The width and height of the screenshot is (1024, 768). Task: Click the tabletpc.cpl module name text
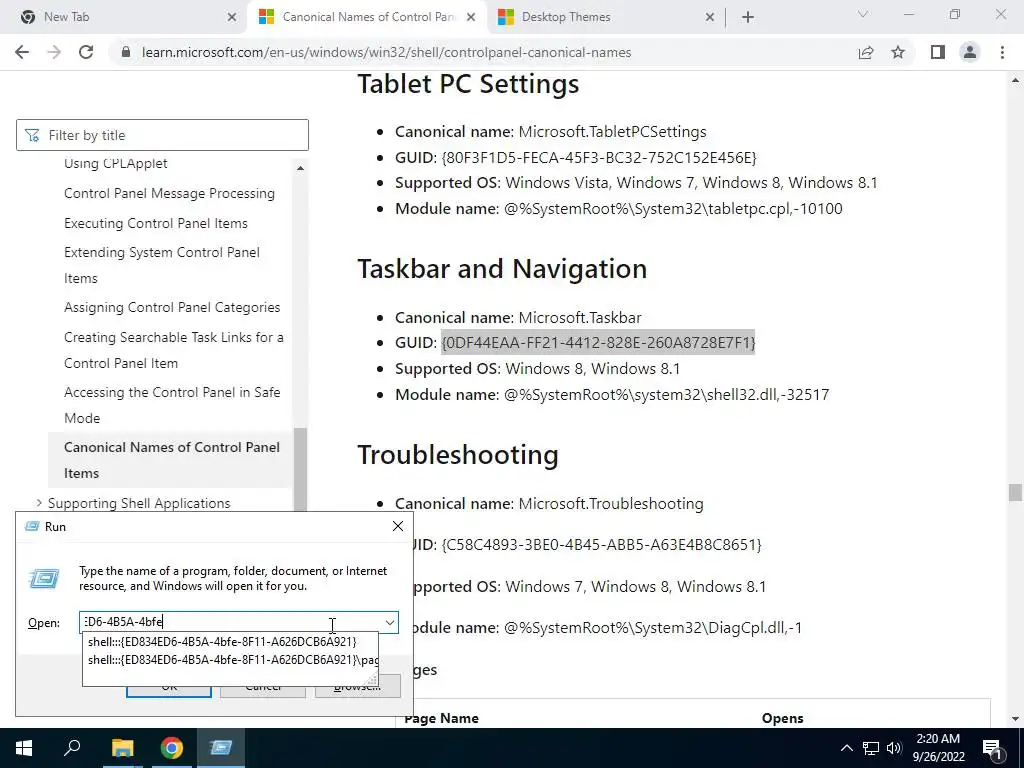coord(673,209)
